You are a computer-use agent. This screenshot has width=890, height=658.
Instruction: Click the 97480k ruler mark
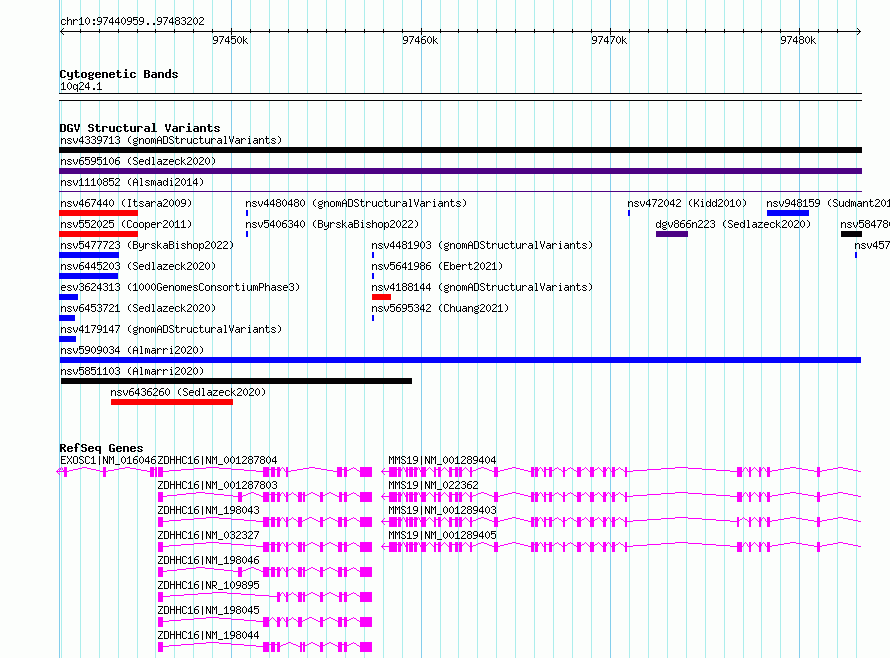(797, 40)
